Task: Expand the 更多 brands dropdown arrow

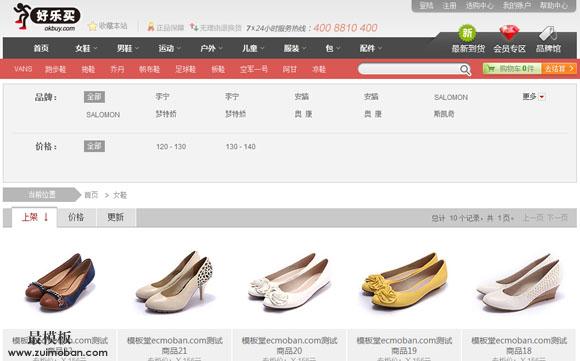Action: (x=542, y=97)
